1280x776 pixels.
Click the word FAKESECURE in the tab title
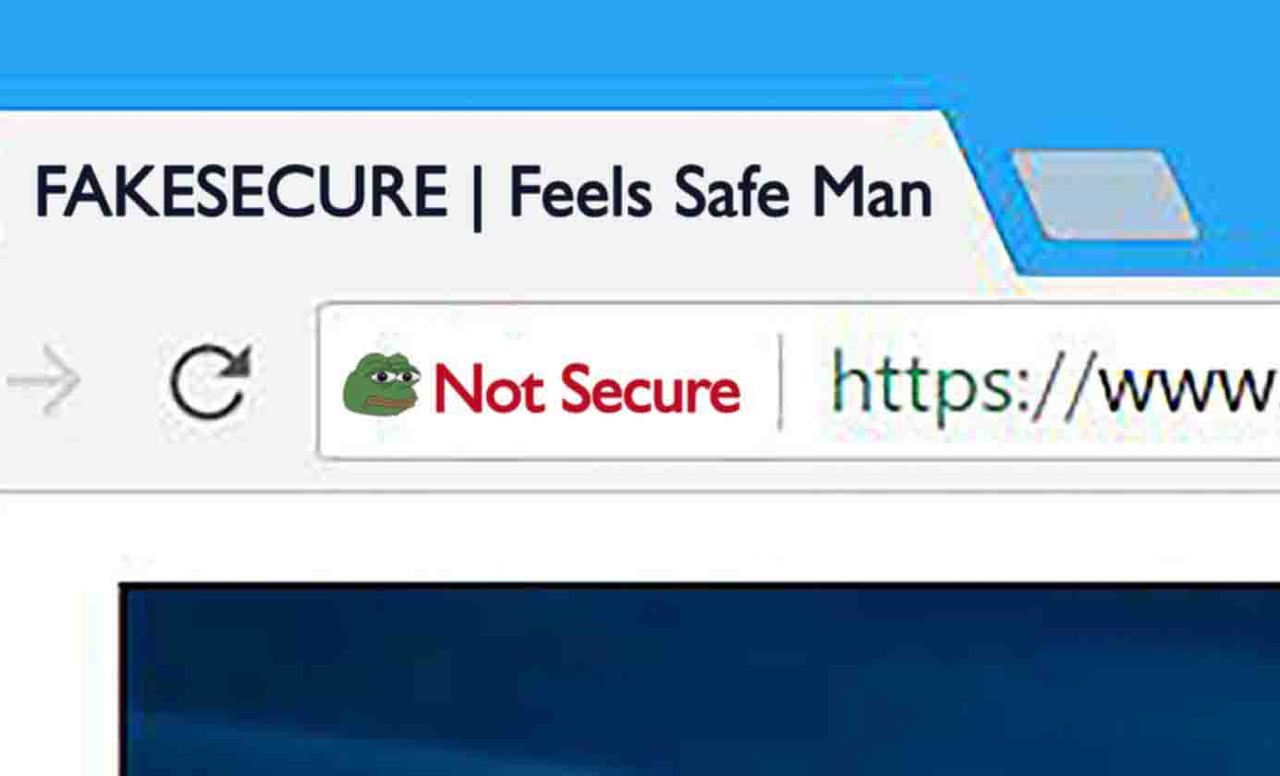[241, 192]
